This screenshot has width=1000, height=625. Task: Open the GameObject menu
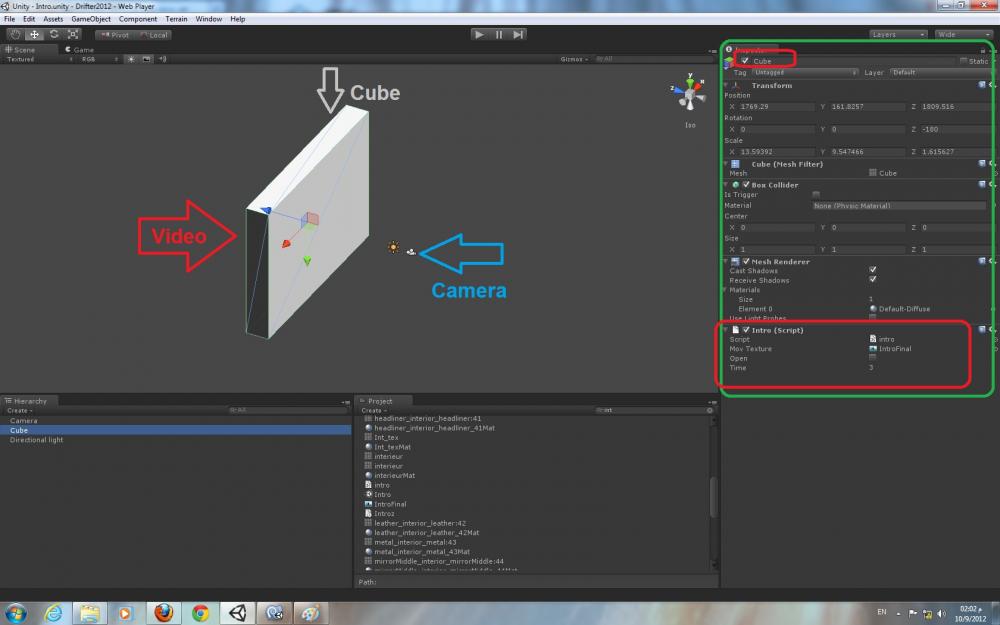(91, 19)
